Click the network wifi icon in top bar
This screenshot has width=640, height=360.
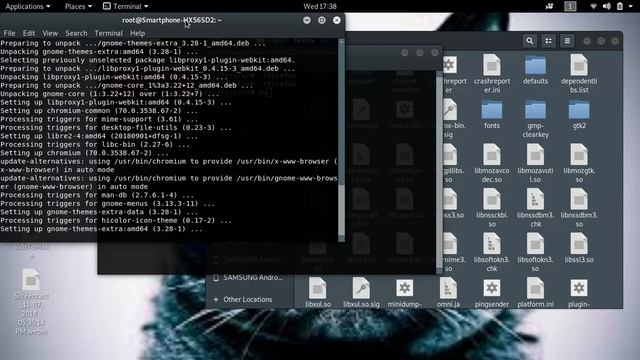coord(593,6)
